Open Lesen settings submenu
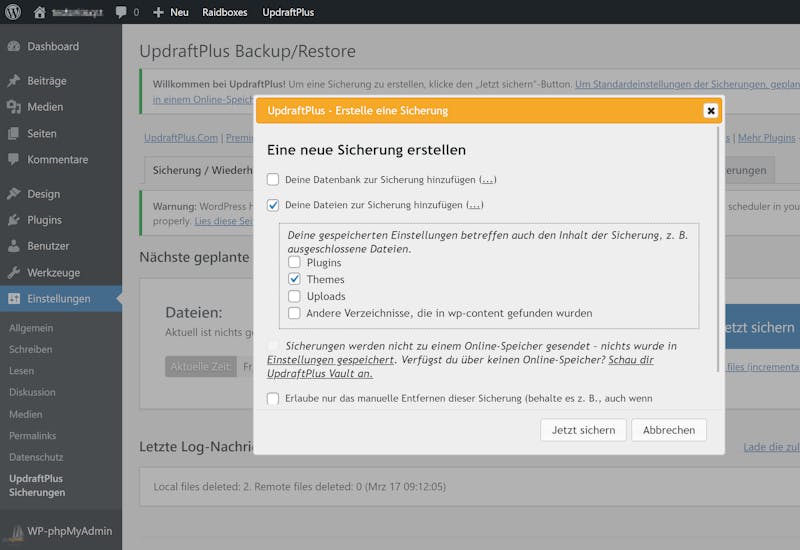Screen dimensions: 800x550 click(21, 371)
